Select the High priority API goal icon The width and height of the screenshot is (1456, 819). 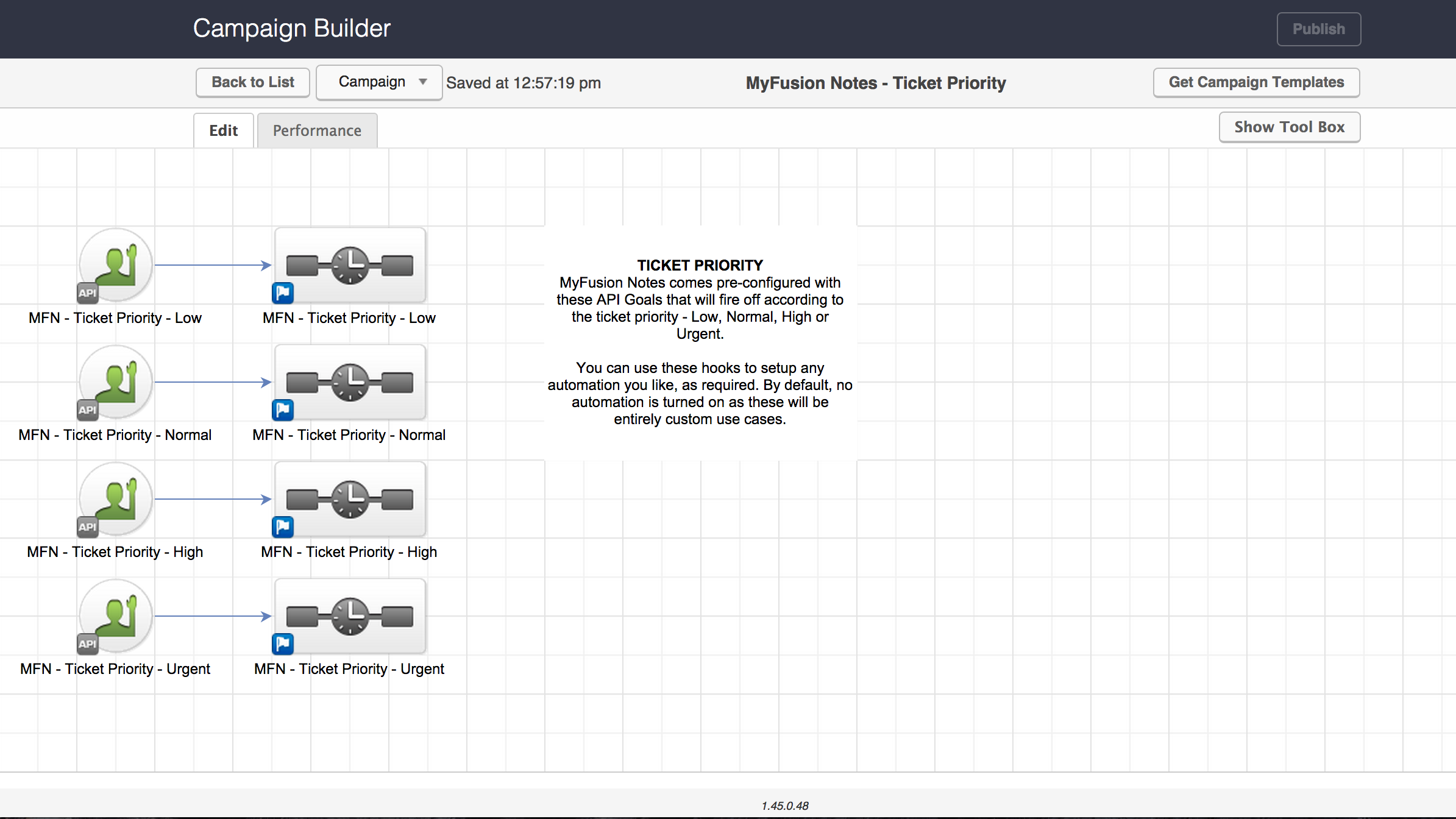tap(116, 498)
